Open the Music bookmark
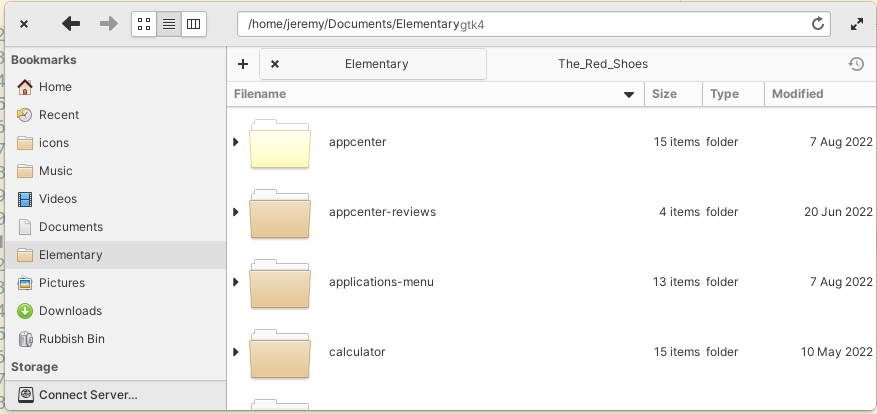The image size is (877, 414). (x=115, y=171)
